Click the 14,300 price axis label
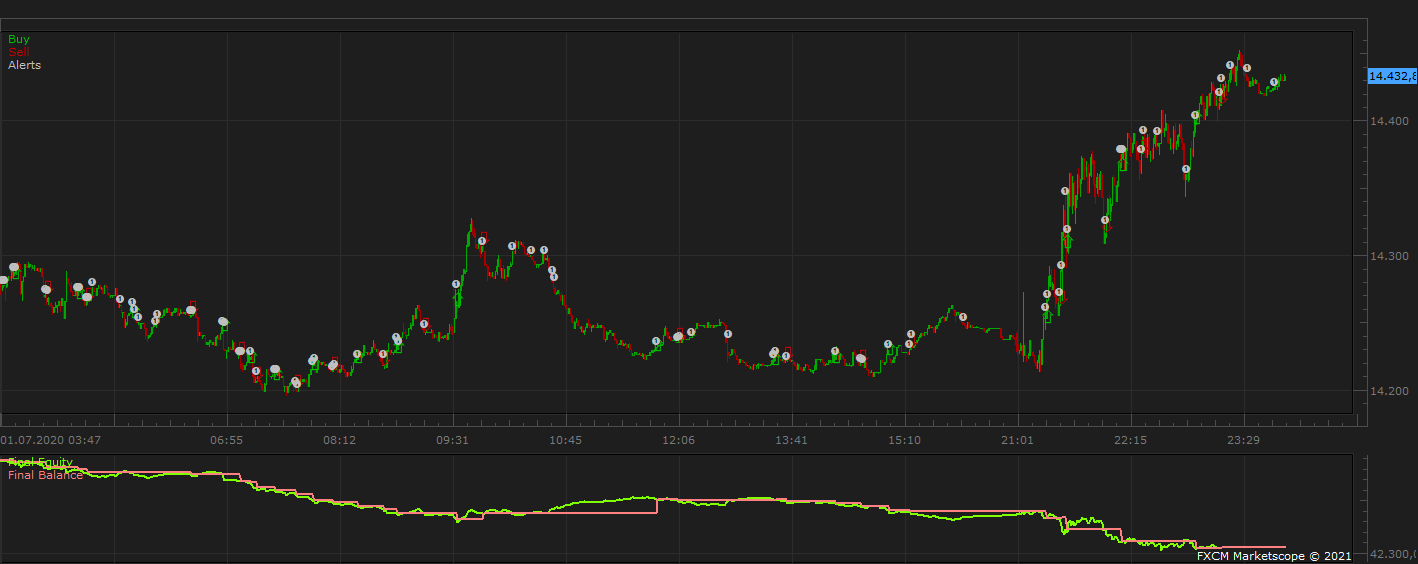 [x=1387, y=256]
